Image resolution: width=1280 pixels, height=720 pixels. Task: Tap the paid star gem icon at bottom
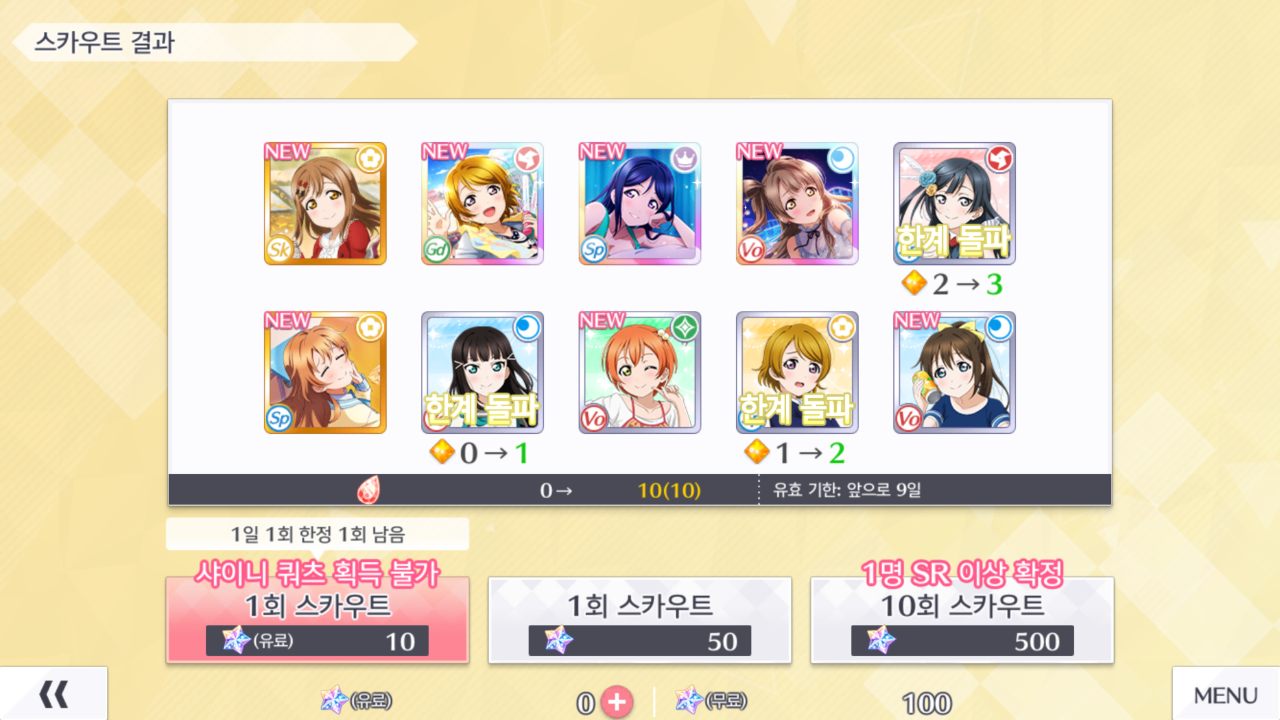pyautogui.click(x=334, y=700)
